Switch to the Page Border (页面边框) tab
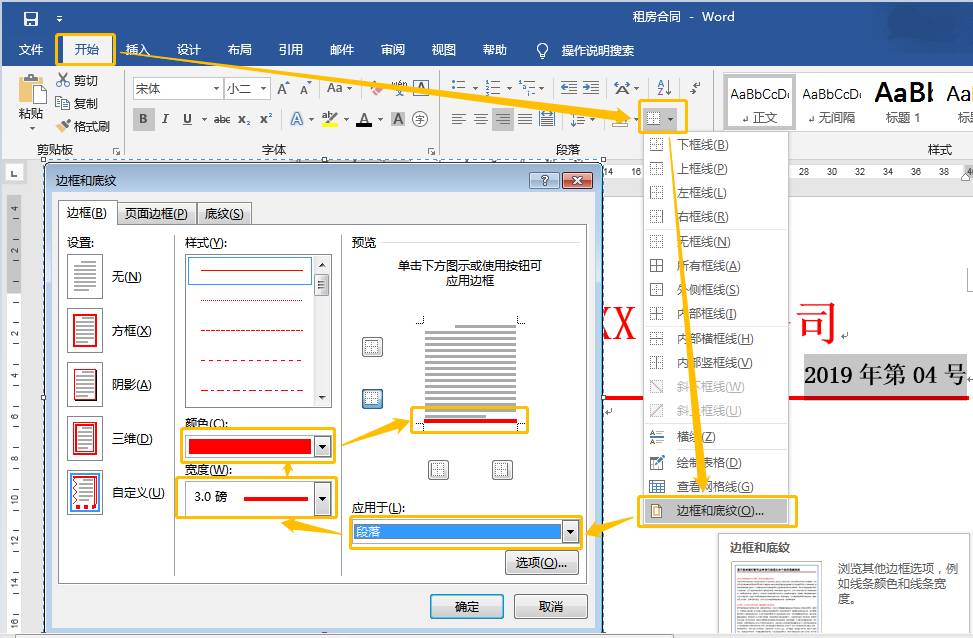The height and width of the screenshot is (638, 973). click(155, 213)
